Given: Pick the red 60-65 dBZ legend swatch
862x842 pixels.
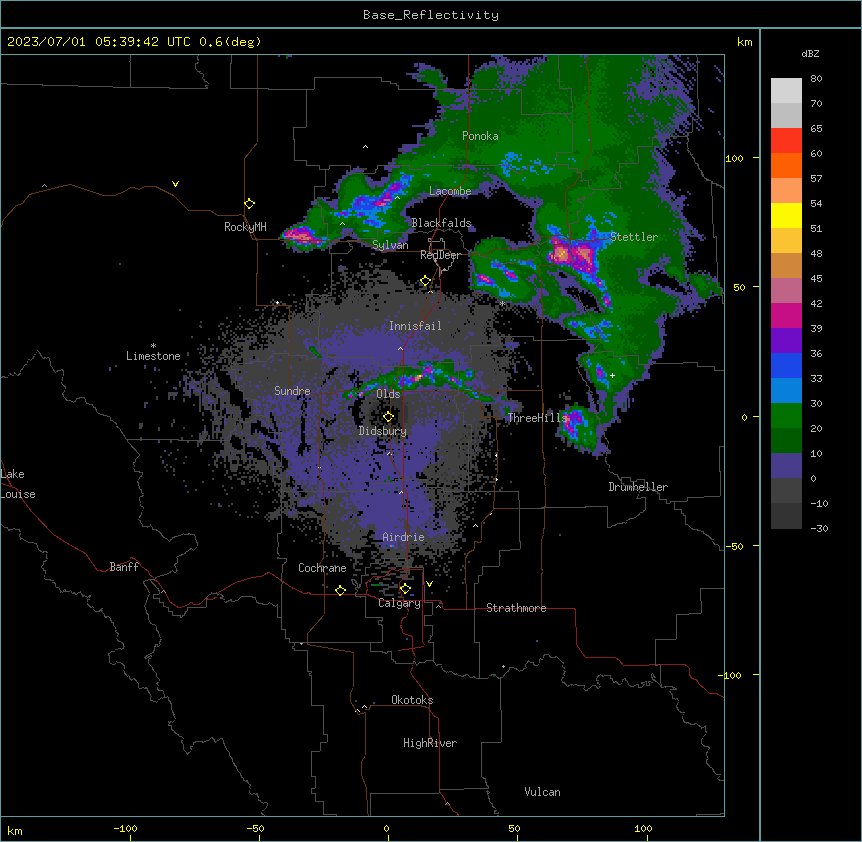Looking at the screenshot, I should point(786,141).
